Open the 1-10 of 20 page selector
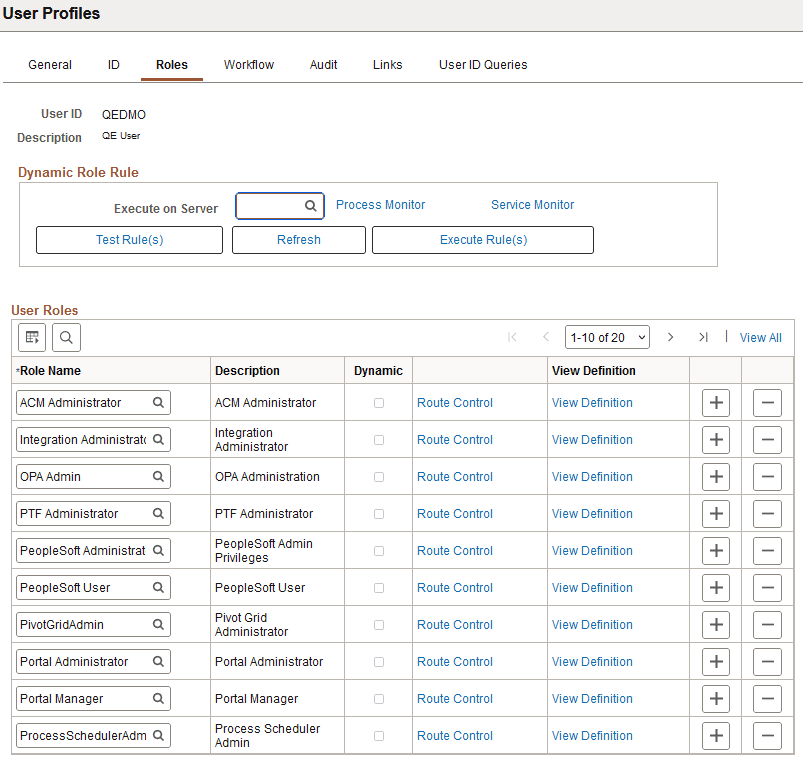This screenshot has height=768, width=803. click(607, 337)
